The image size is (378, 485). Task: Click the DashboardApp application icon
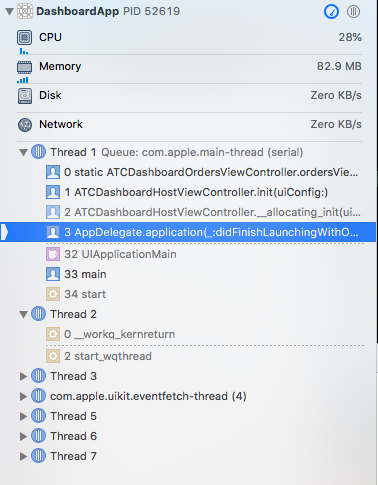25,11
